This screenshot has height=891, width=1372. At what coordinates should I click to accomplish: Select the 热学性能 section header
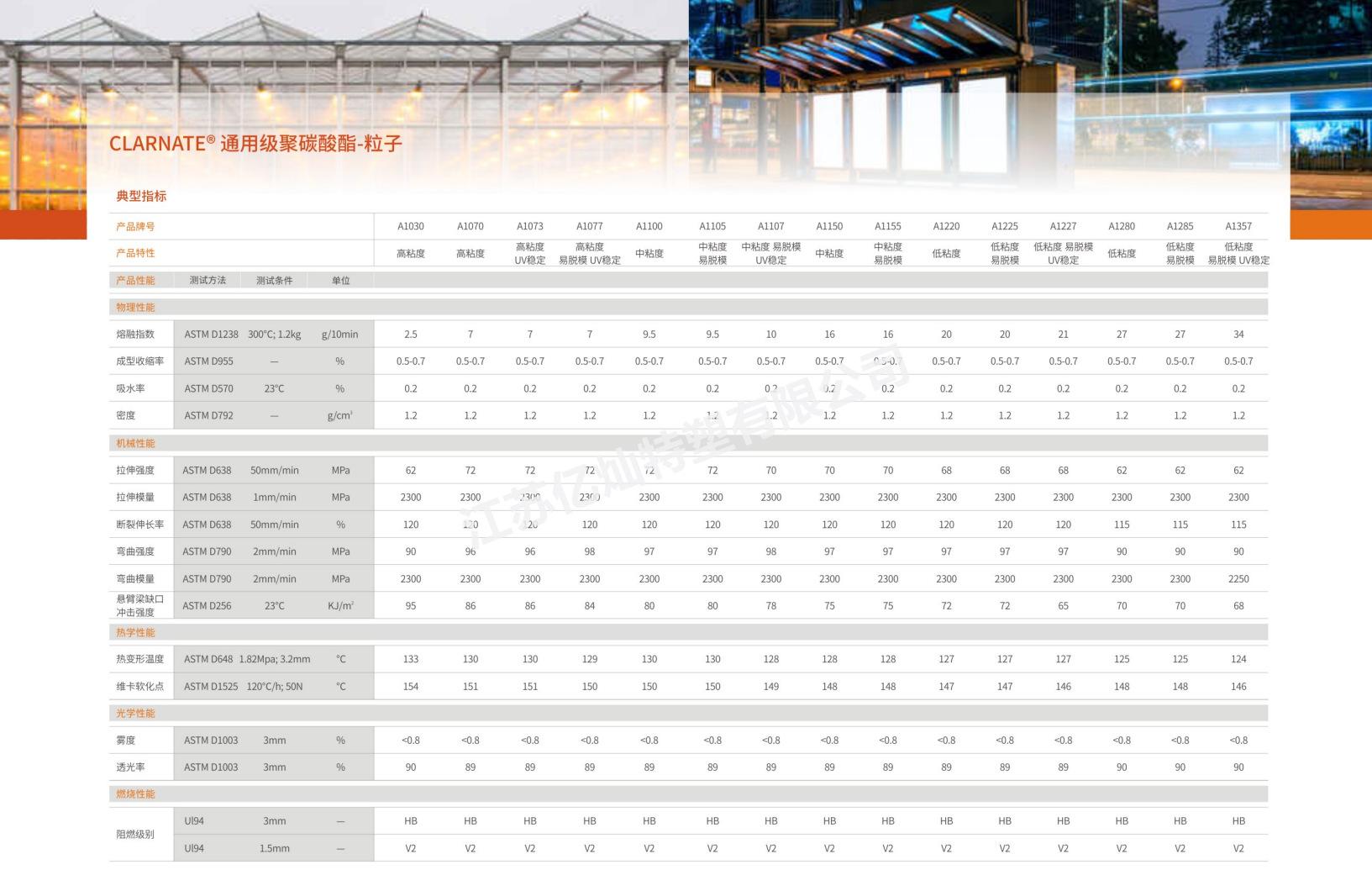(135, 632)
